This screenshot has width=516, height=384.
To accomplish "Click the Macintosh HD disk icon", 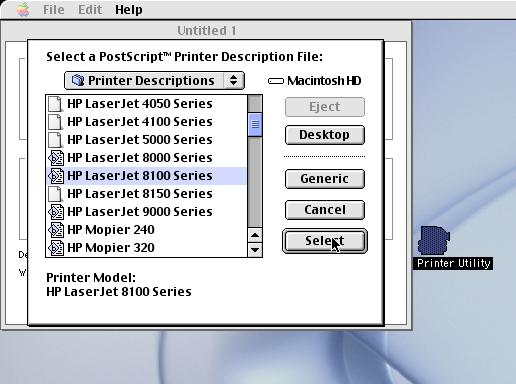I will pos(276,81).
